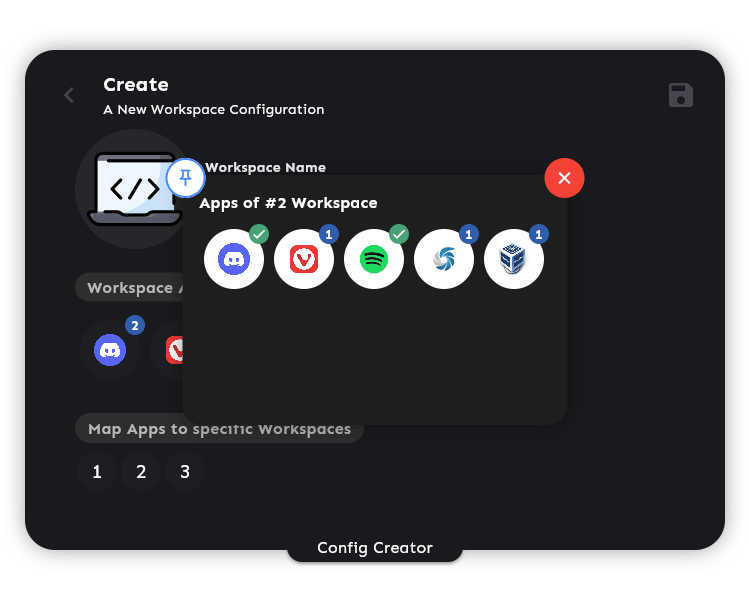Open workspace 3 app mapping
Screen dimensions: 750x600
click(x=185, y=472)
